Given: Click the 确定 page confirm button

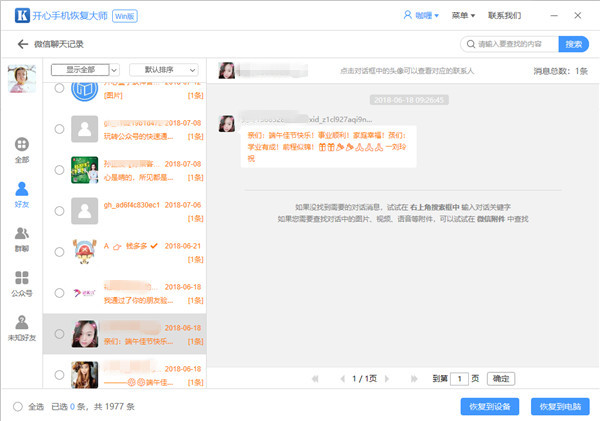Looking at the screenshot, I should 501,379.
